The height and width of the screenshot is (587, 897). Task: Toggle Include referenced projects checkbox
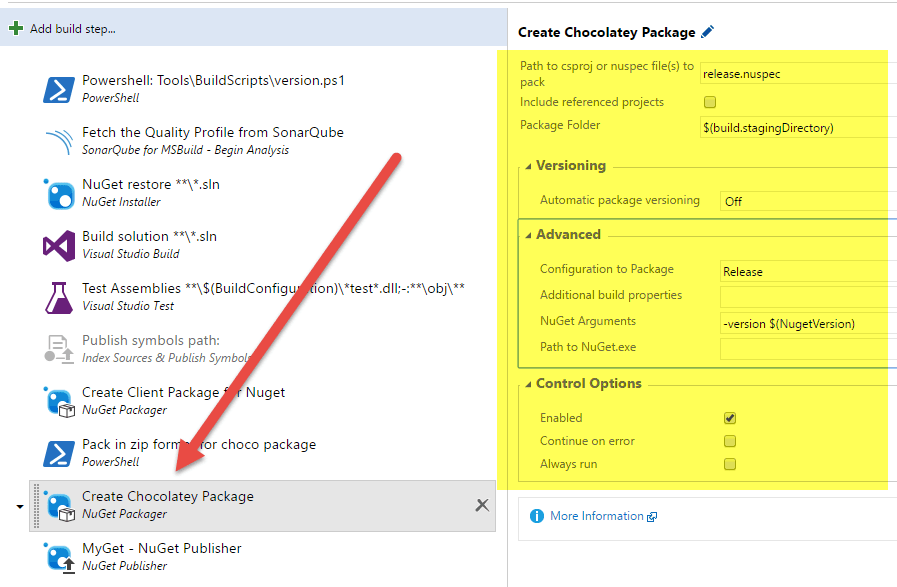(710, 101)
